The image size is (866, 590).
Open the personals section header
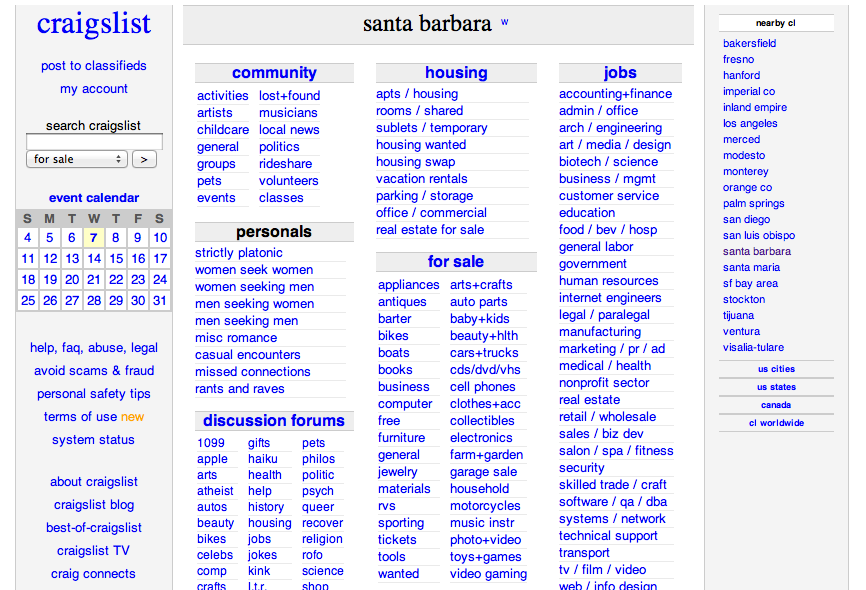point(274,231)
